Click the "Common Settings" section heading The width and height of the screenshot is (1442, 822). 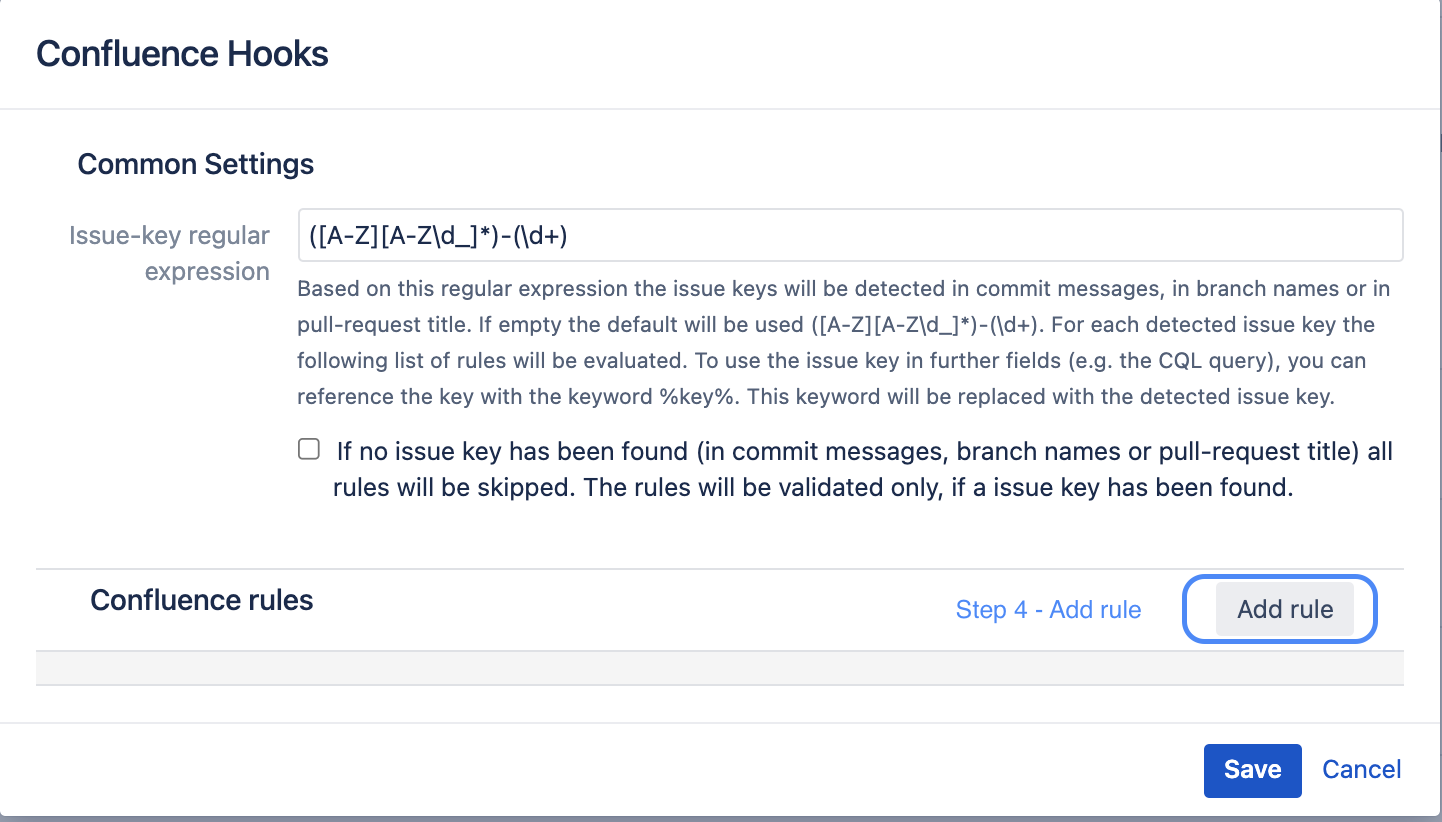[x=196, y=164]
